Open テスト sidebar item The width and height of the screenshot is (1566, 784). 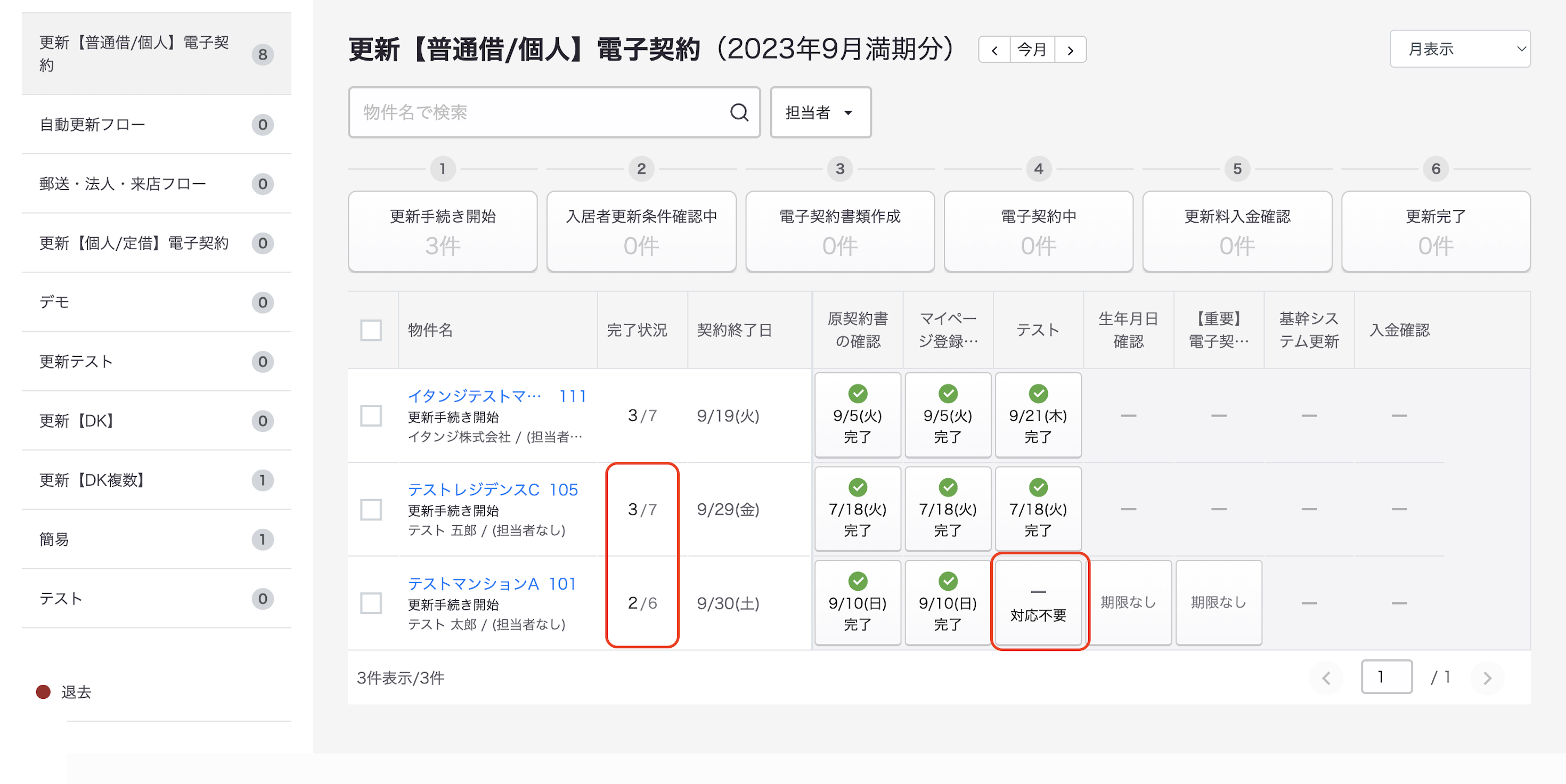tap(156, 599)
